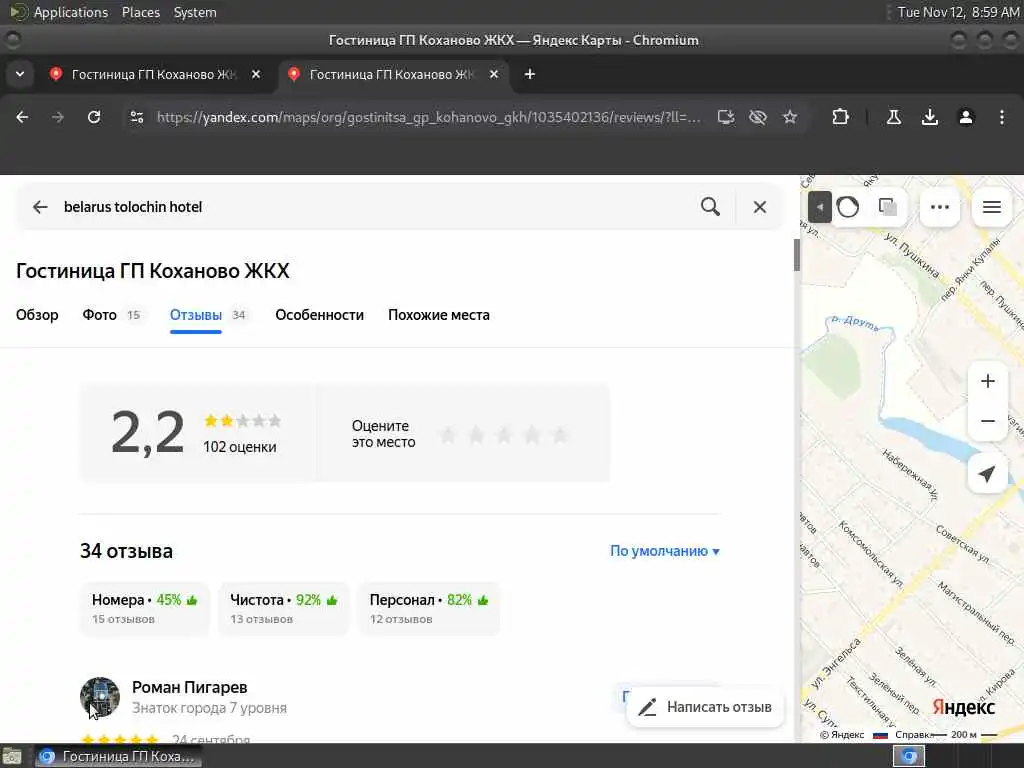This screenshot has width=1024, height=768.
Task: Open the map layers icon
Action: click(x=888, y=207)
